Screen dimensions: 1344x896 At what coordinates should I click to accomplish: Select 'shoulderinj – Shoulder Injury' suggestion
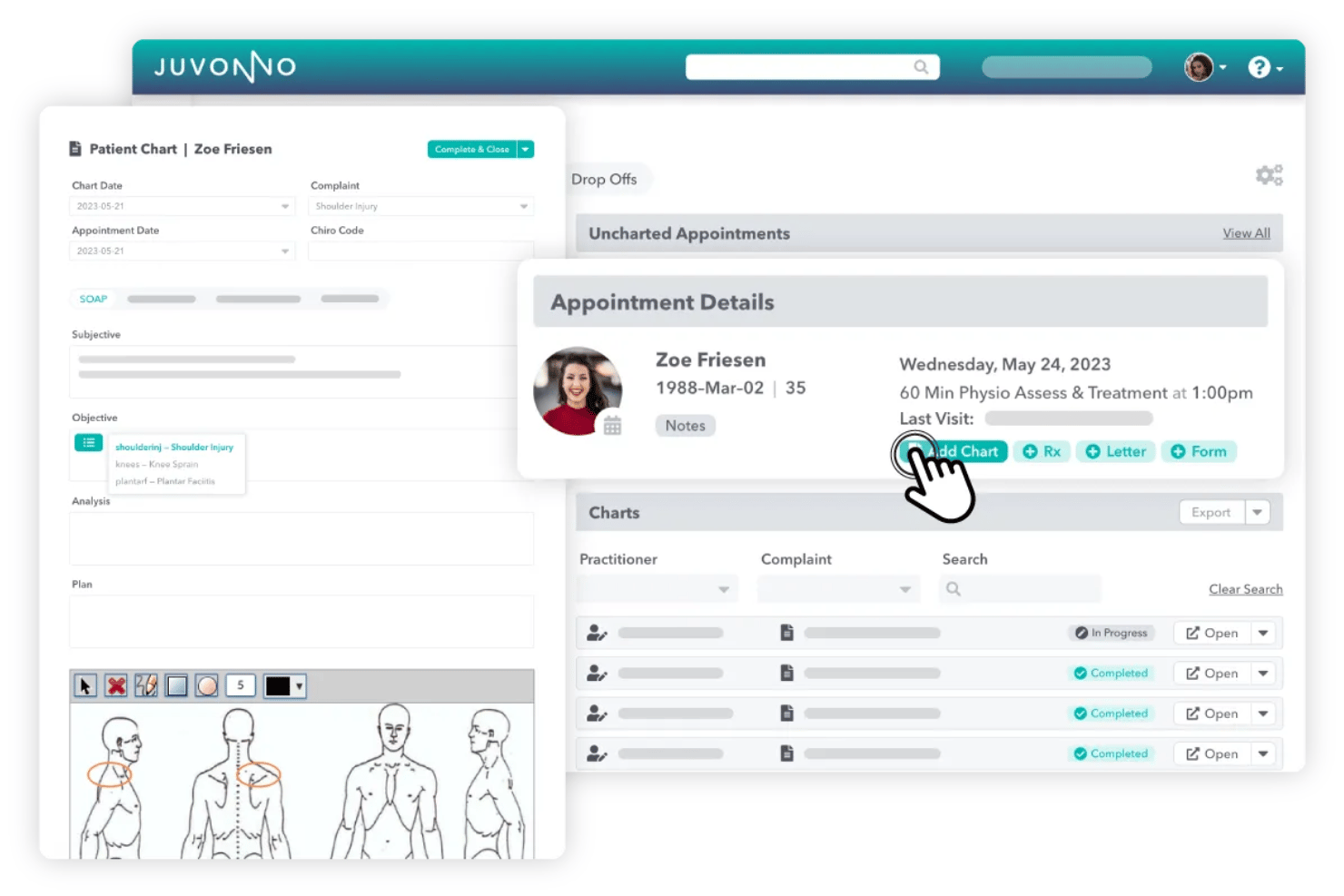coord(174,448)
